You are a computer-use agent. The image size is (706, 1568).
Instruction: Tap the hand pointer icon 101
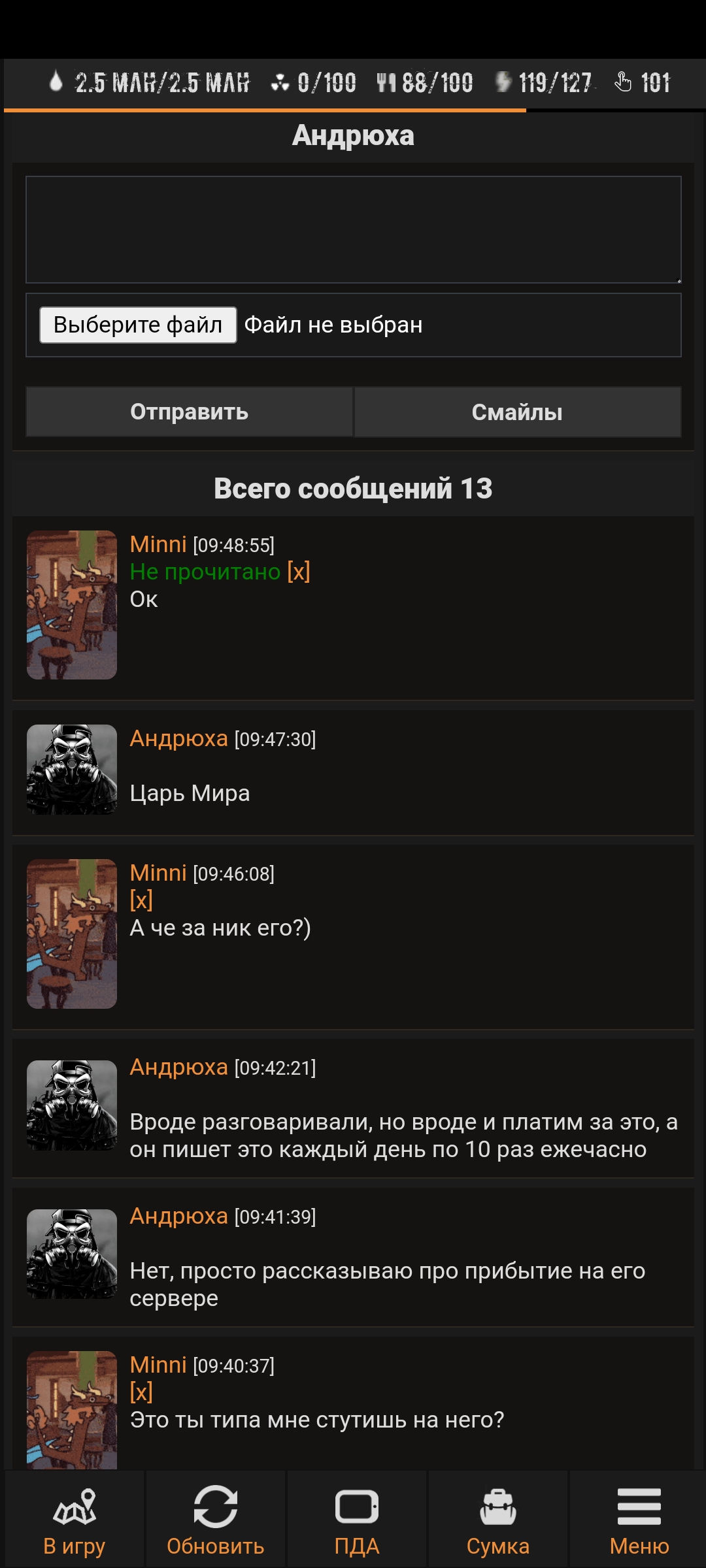(623, 82)
